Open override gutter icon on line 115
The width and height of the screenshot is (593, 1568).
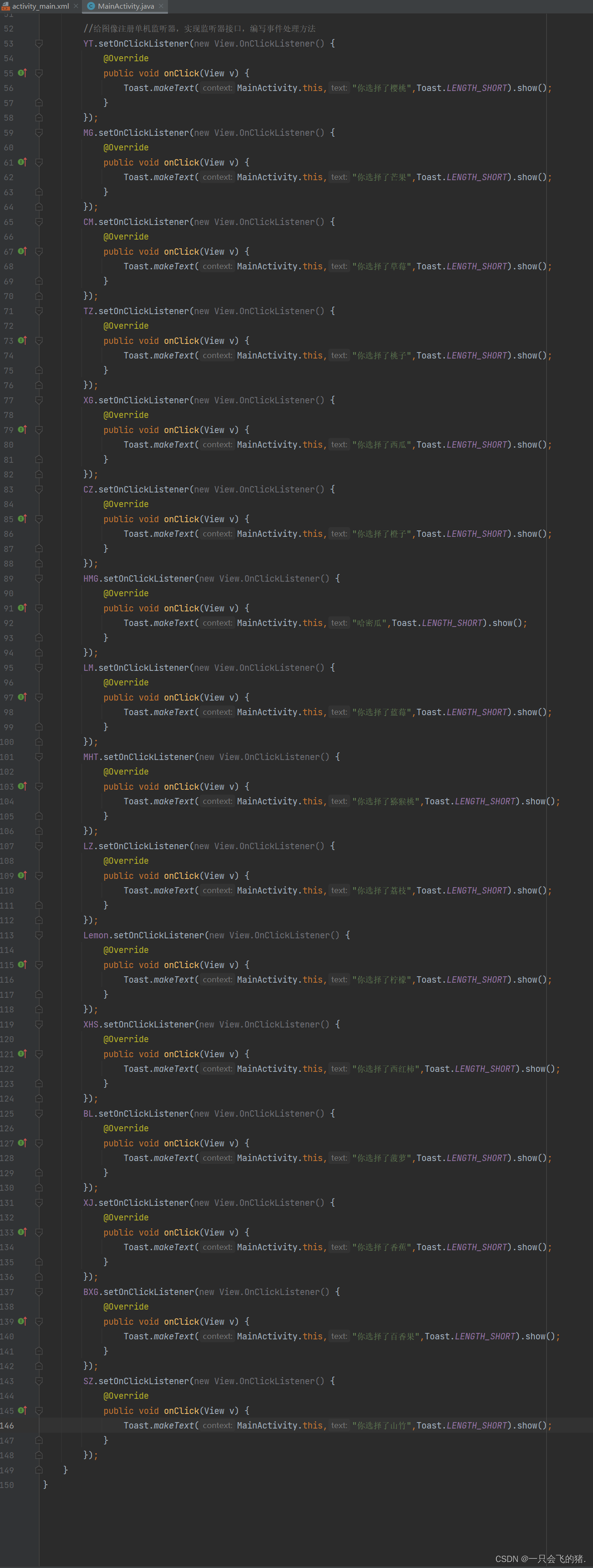[x=22, y=965]
